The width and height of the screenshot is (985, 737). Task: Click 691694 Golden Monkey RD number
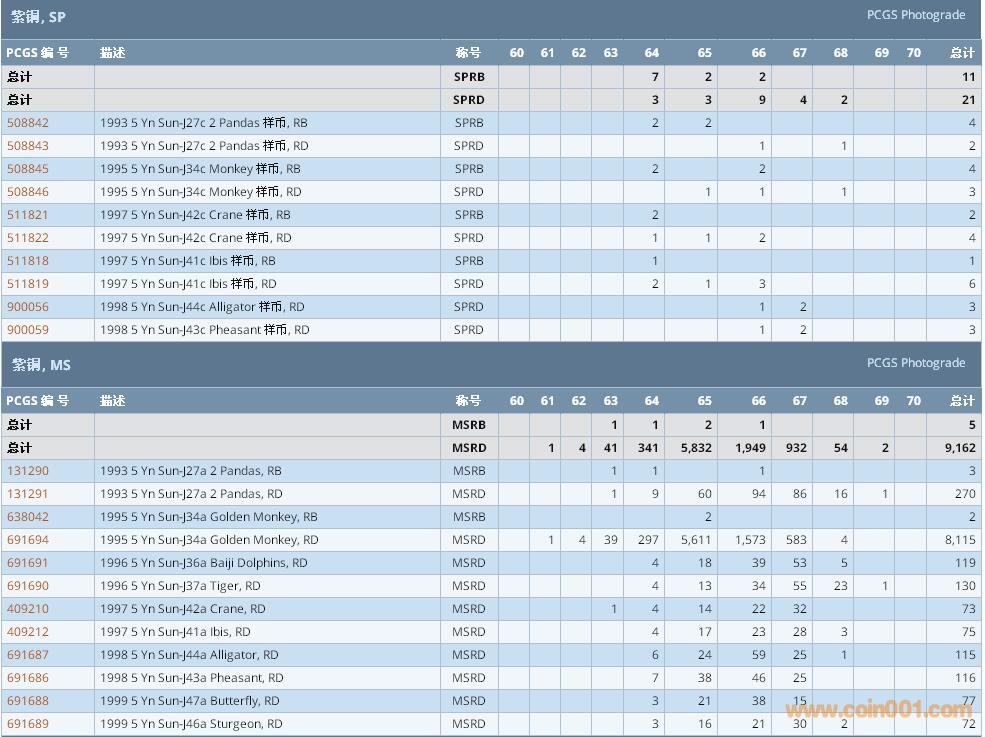pyautogui.click(x=28, y=540)
